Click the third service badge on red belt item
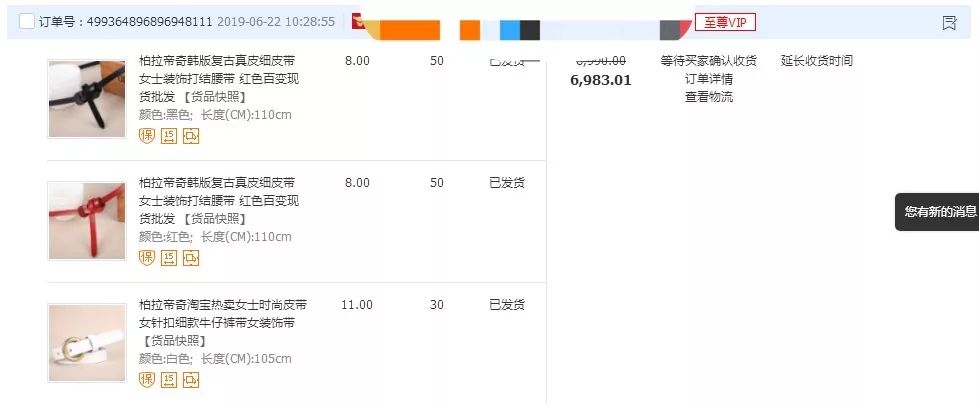Viewport: 979px width, 404px height. [191, 257]
